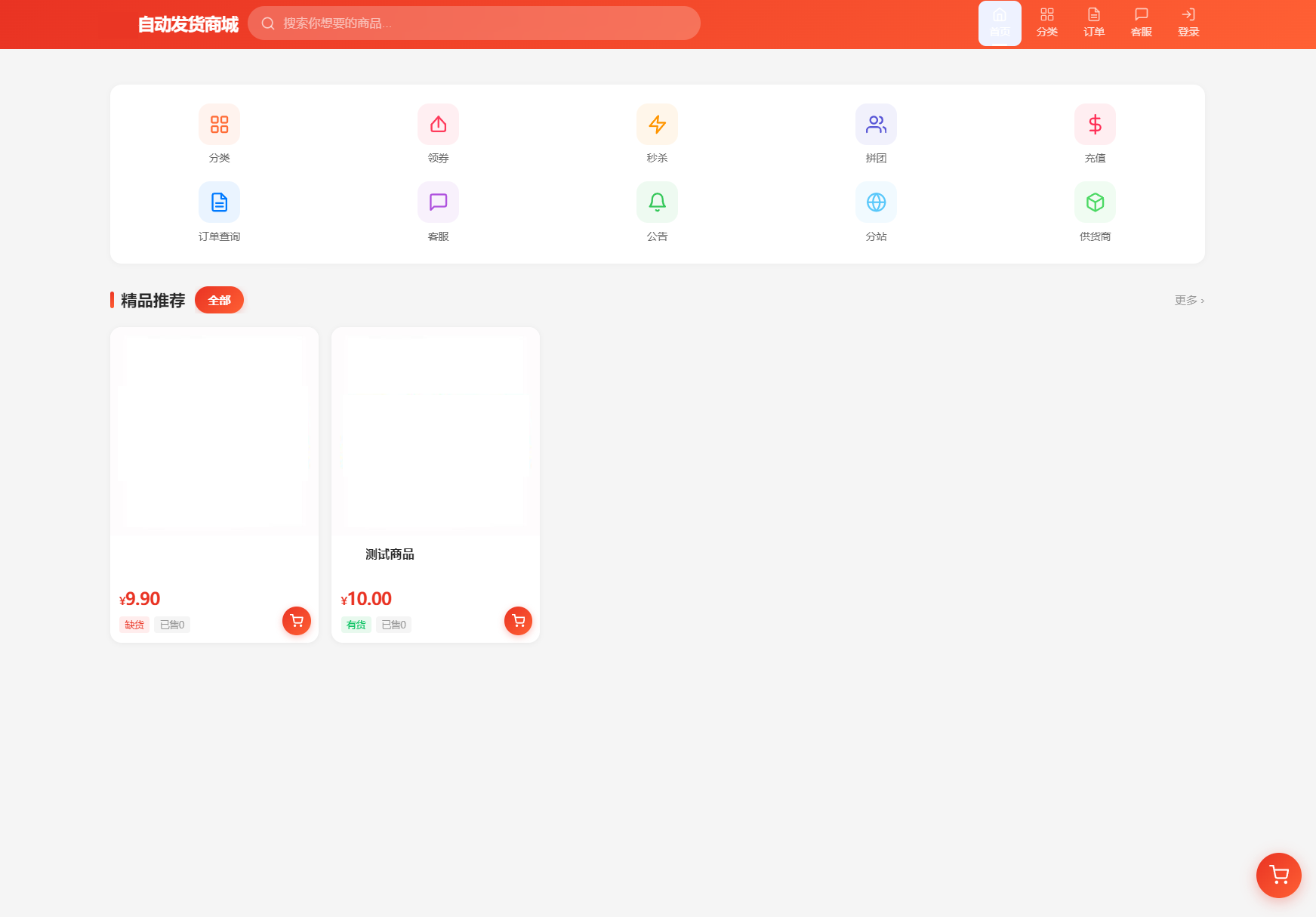Open the 秒杀 flash sale icon

pos(657,125)
